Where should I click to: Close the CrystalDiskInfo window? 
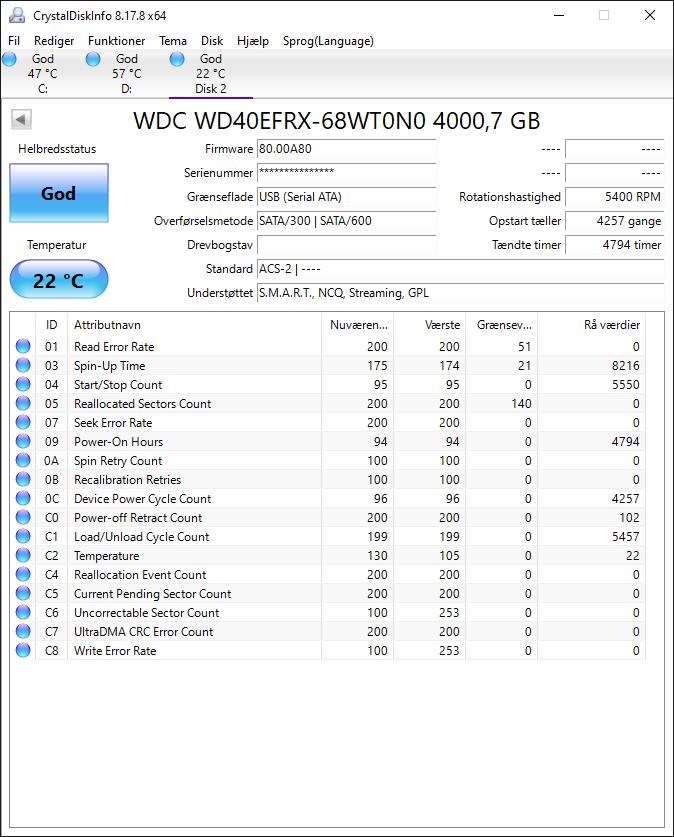coord(649,15)
